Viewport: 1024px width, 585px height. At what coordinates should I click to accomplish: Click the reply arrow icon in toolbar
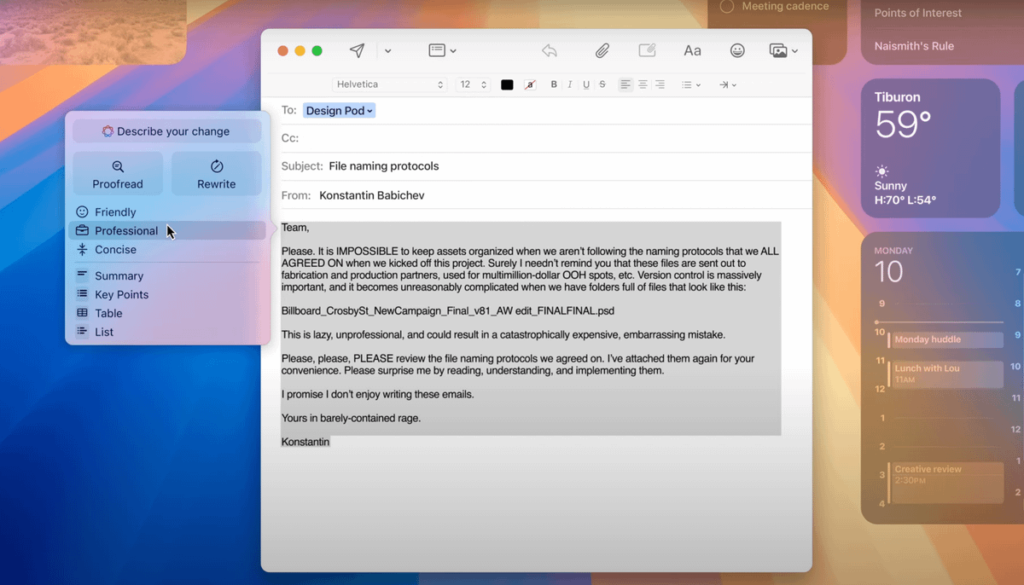pyautogui.click(x=549, y=51)
